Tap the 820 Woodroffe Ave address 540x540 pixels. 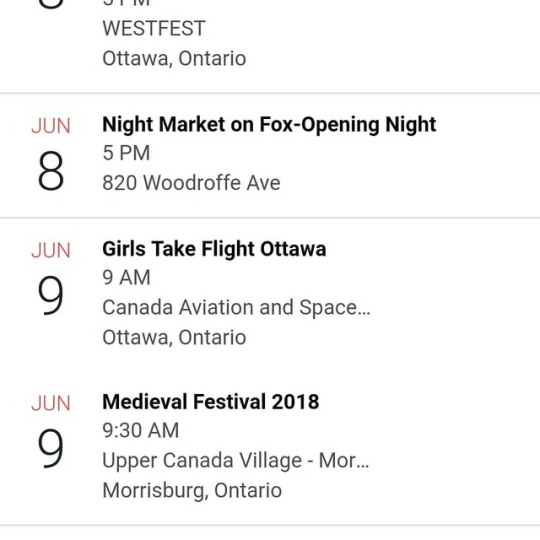point(191,183)
